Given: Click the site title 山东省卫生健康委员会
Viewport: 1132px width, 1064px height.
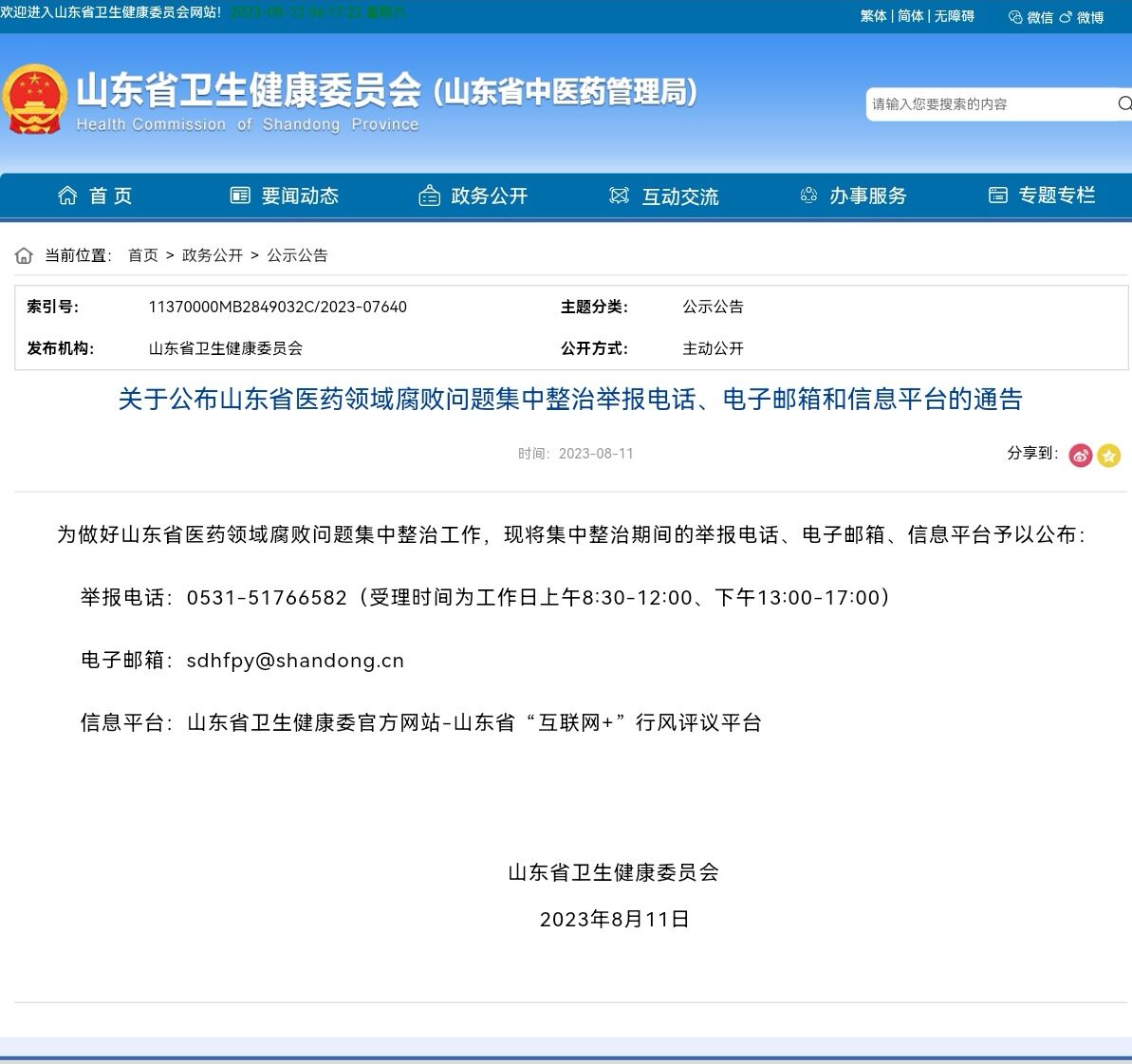Looking at the screenshot, I should (249, 90).
